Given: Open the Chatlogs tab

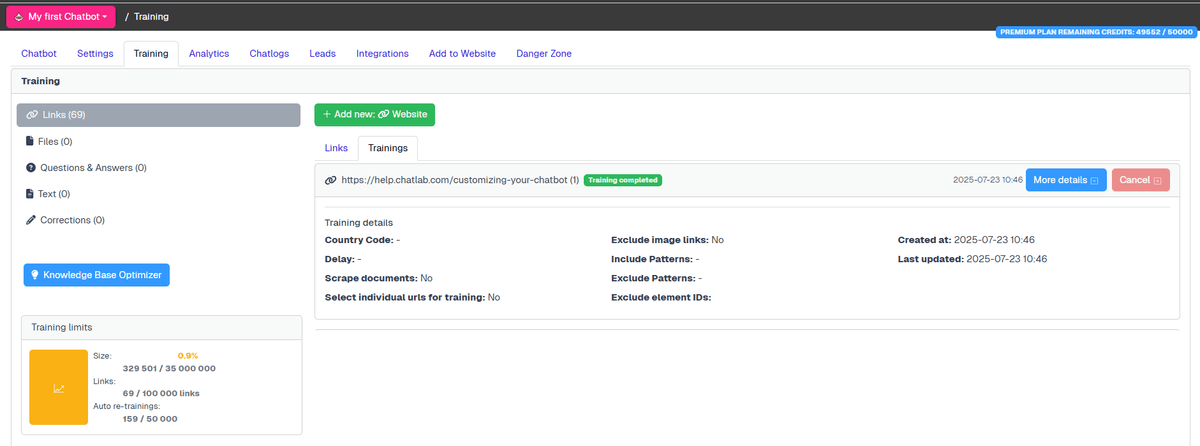Looking at the screenshot, I should tap(269, 54).
